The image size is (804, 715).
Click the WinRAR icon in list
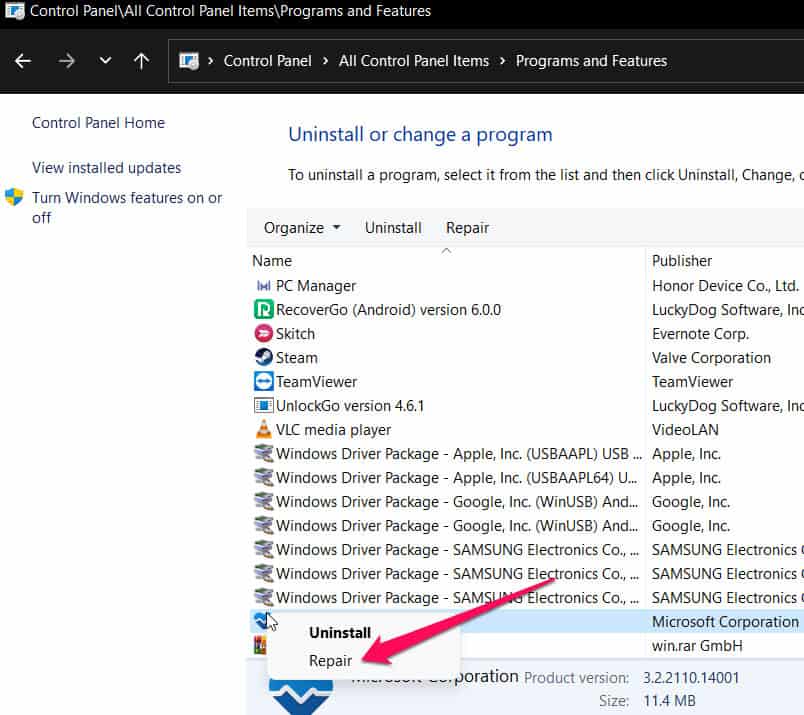pyautogui.click(x=260, y=646)
